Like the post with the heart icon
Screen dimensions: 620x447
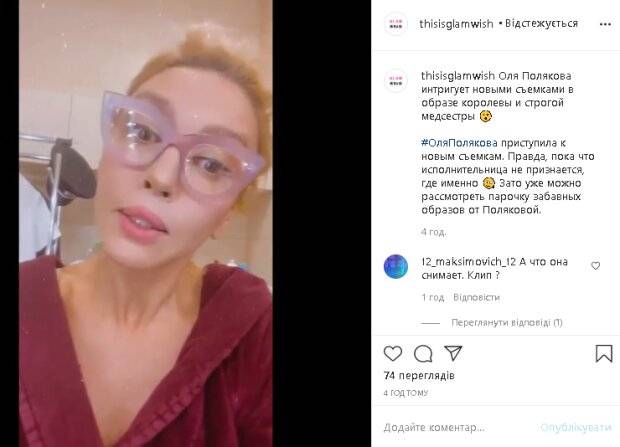[x=393, y=353]
